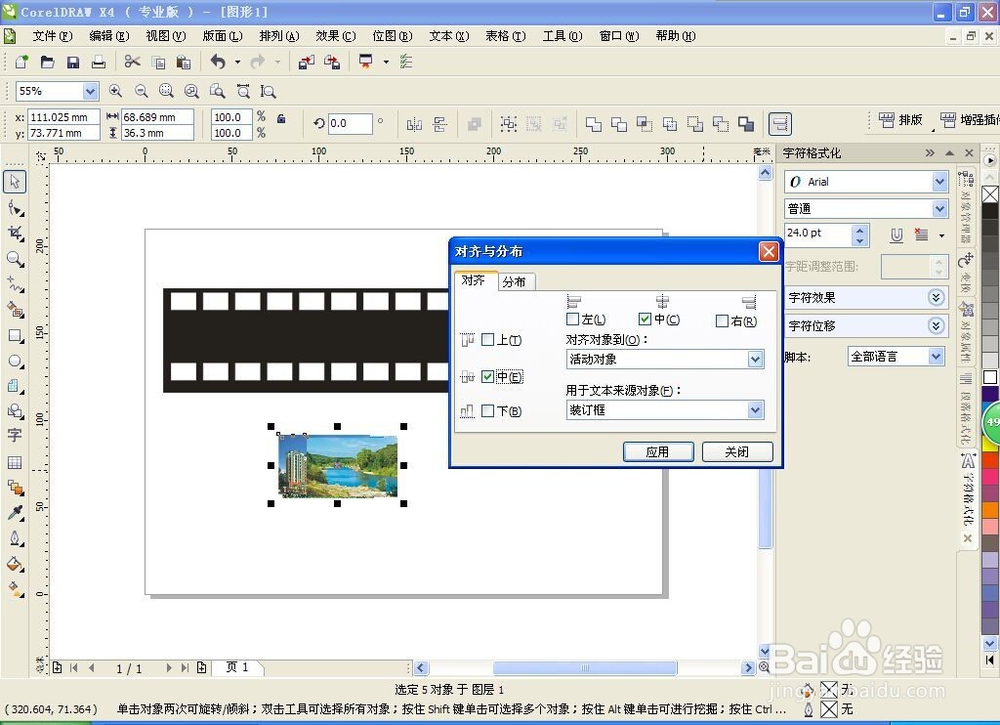
Task: Select the Table tool
Action: tap(14, 463)
